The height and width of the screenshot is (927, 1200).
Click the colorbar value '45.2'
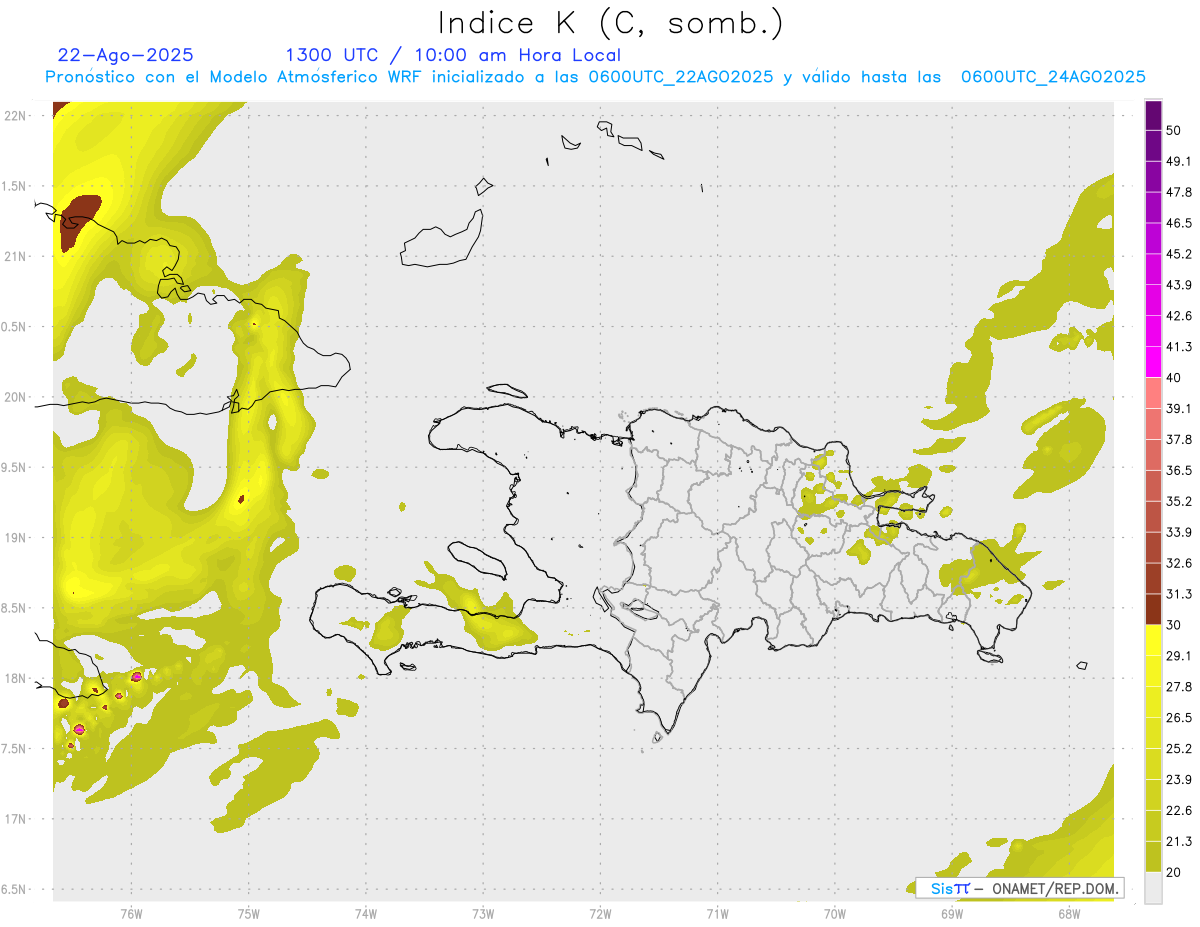1179,254
